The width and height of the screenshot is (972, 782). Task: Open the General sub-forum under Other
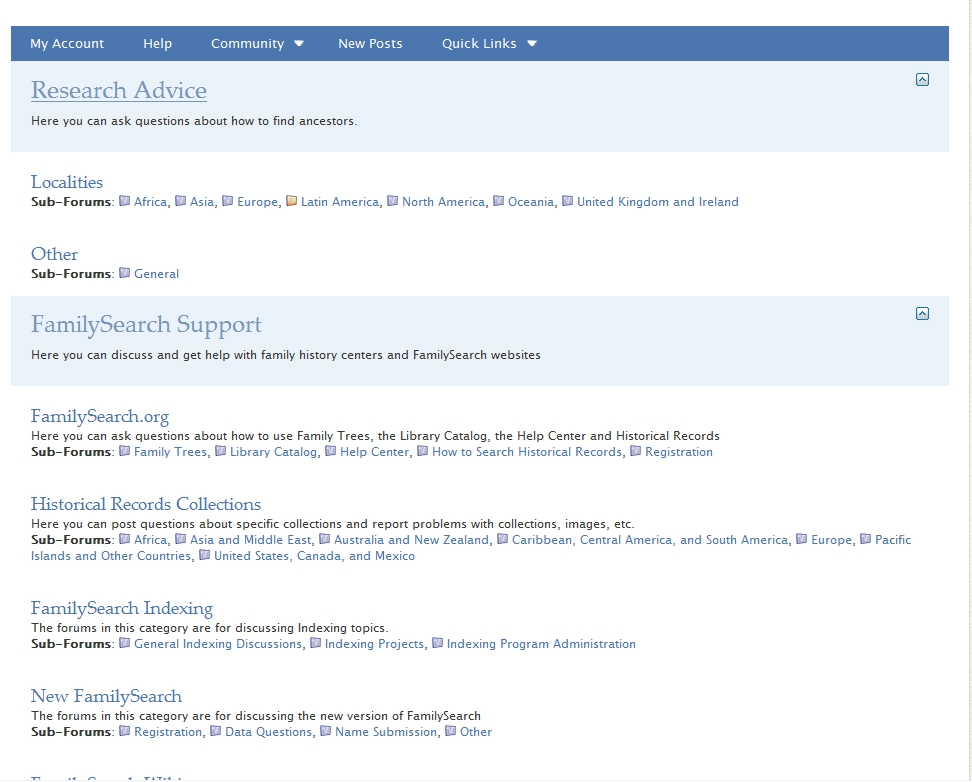[156, 273]
